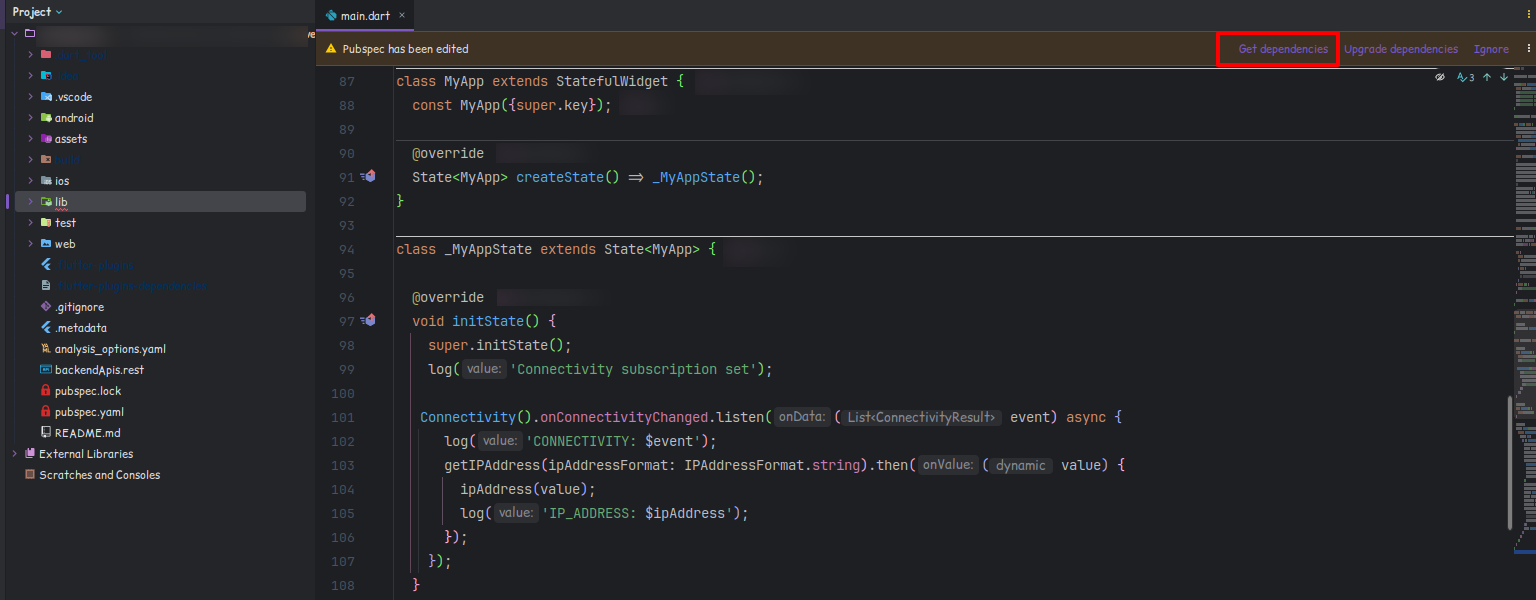Close the main.dart tab
The image size is (1536, 600).
(x=402, y=16)
